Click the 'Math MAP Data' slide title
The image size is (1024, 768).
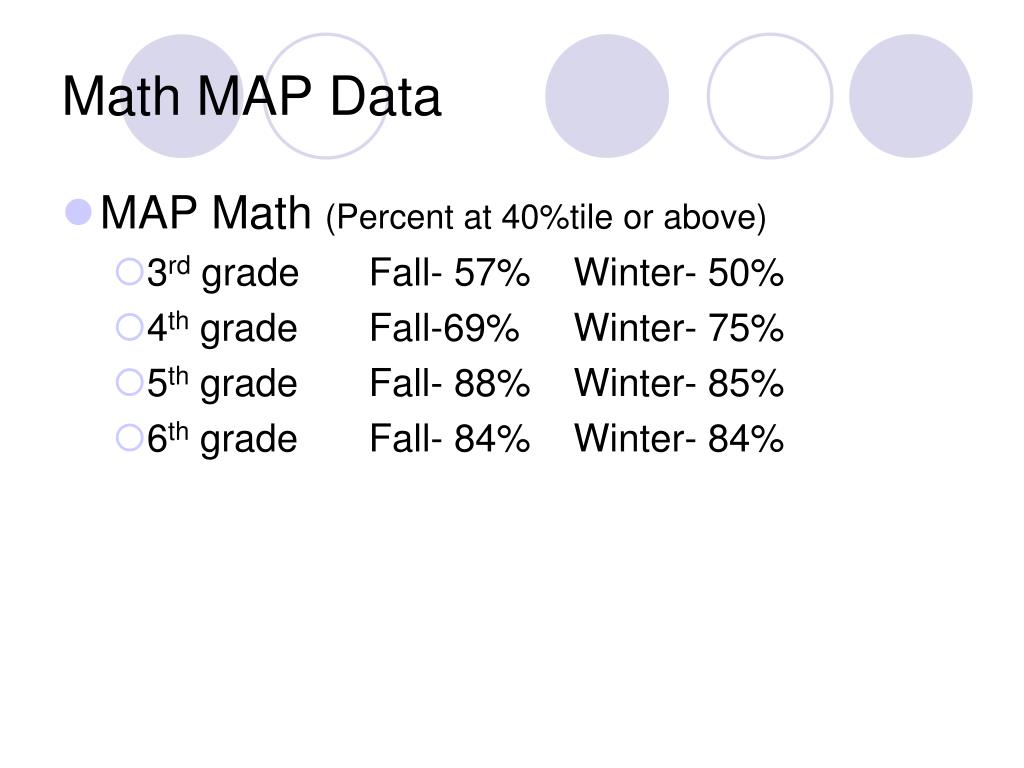251,97
